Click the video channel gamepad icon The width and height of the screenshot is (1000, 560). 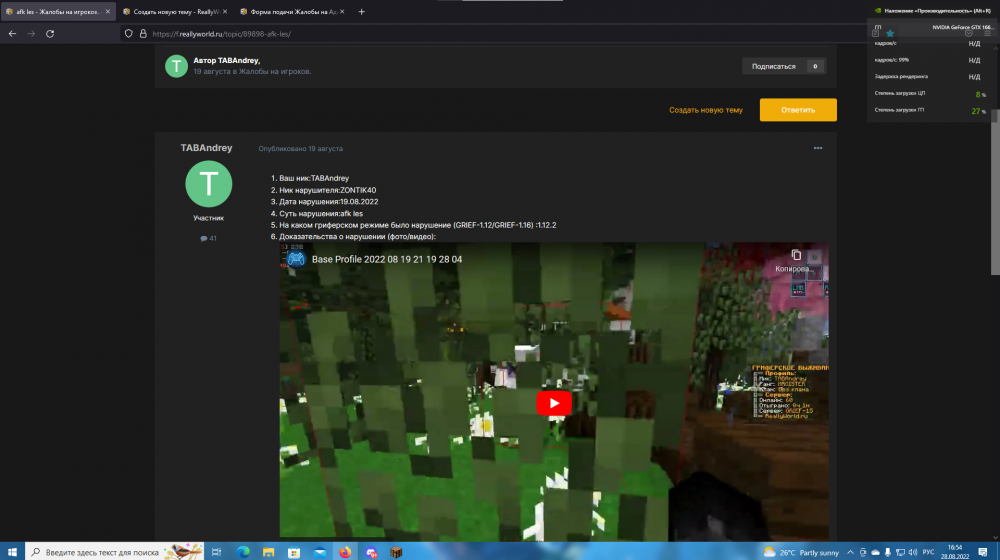295,259
